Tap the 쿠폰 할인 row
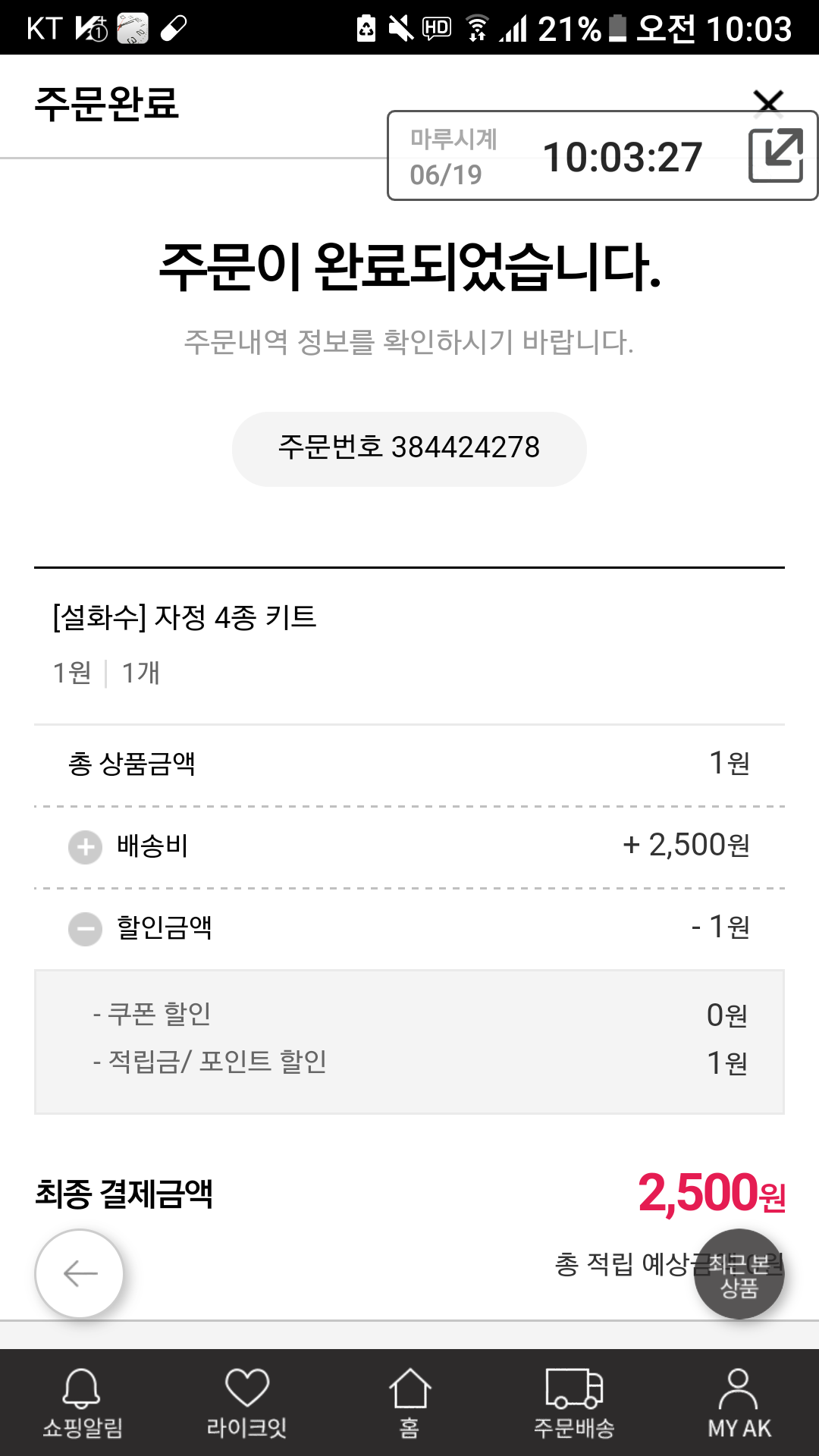Viewport: 819px width, 1456px height. click(x=409, y=1014)
